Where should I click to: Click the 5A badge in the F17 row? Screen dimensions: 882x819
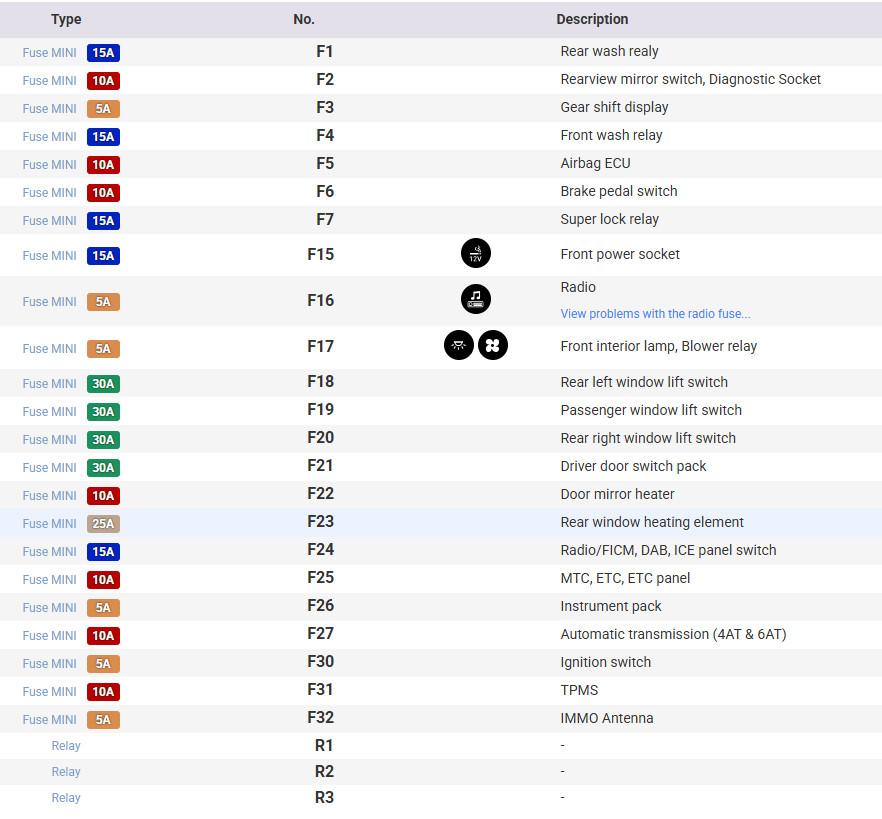click(104, 349)
